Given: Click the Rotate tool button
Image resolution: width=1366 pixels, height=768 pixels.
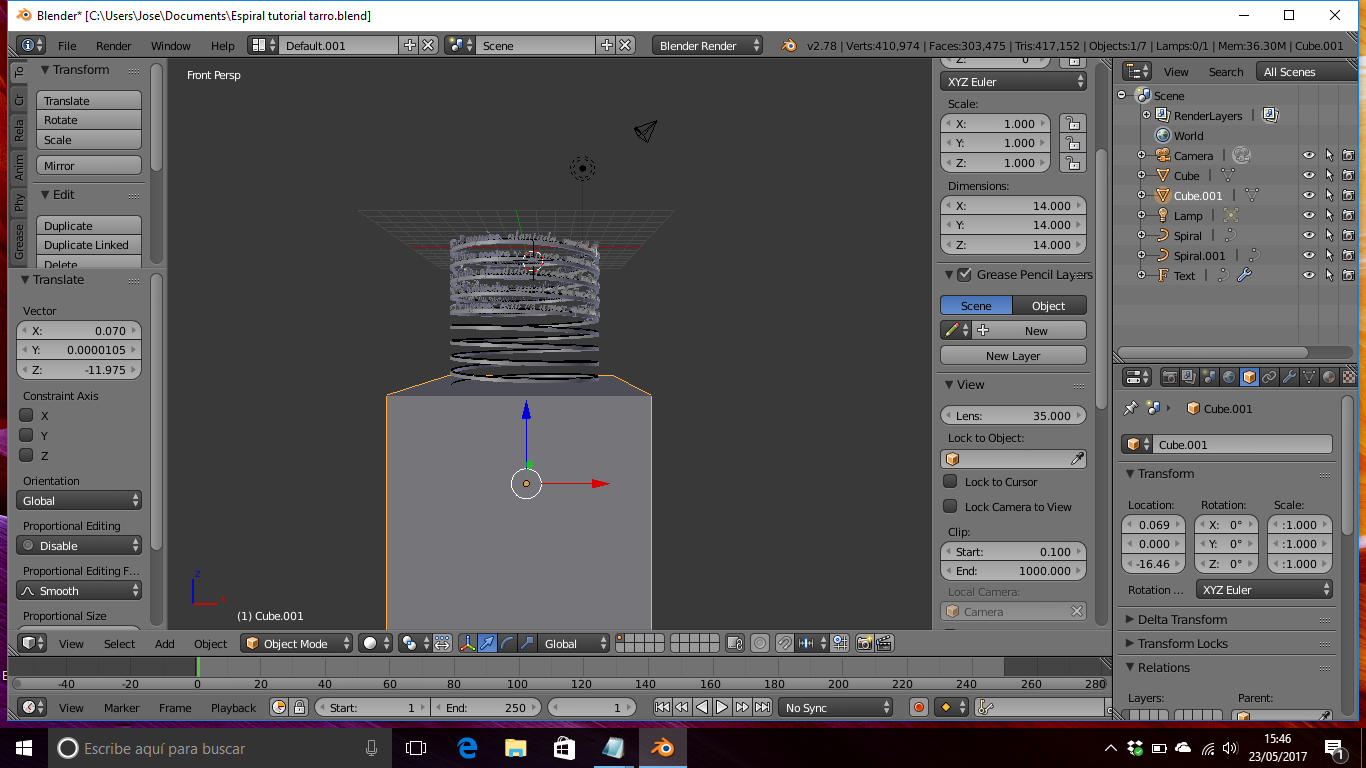Looking at the screenshot, I should (89, 120).
